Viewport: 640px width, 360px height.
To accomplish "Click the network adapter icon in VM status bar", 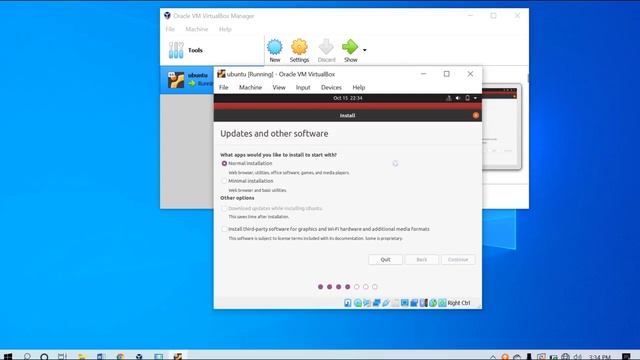I will [376, 303].
